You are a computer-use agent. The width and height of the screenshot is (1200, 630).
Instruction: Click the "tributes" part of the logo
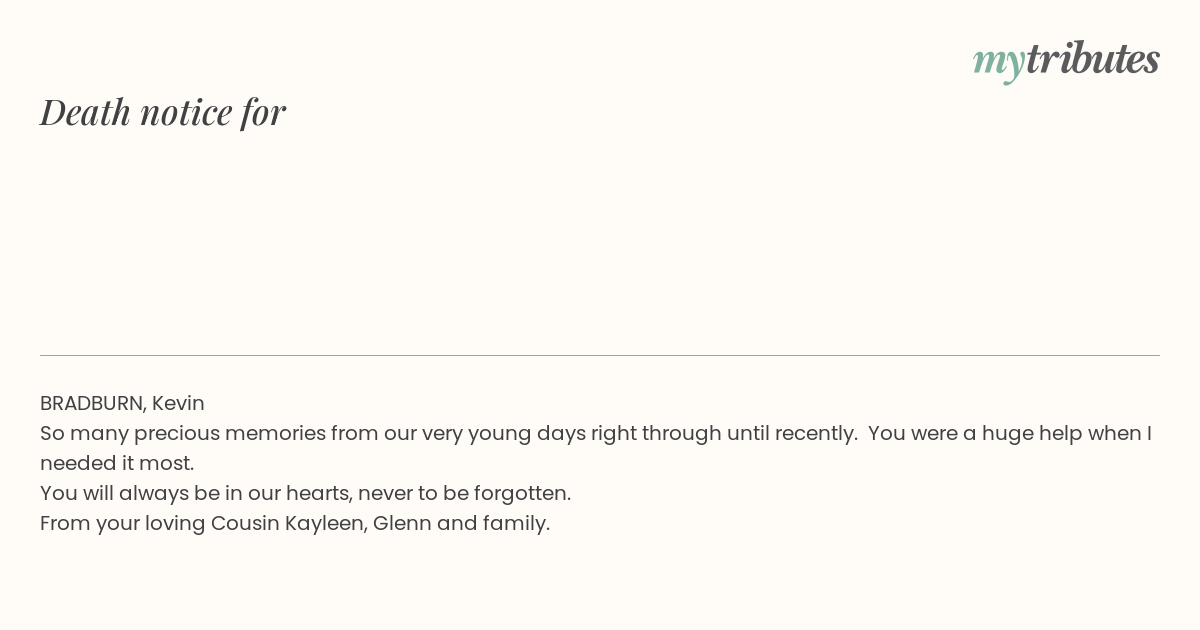(1093, 58)
